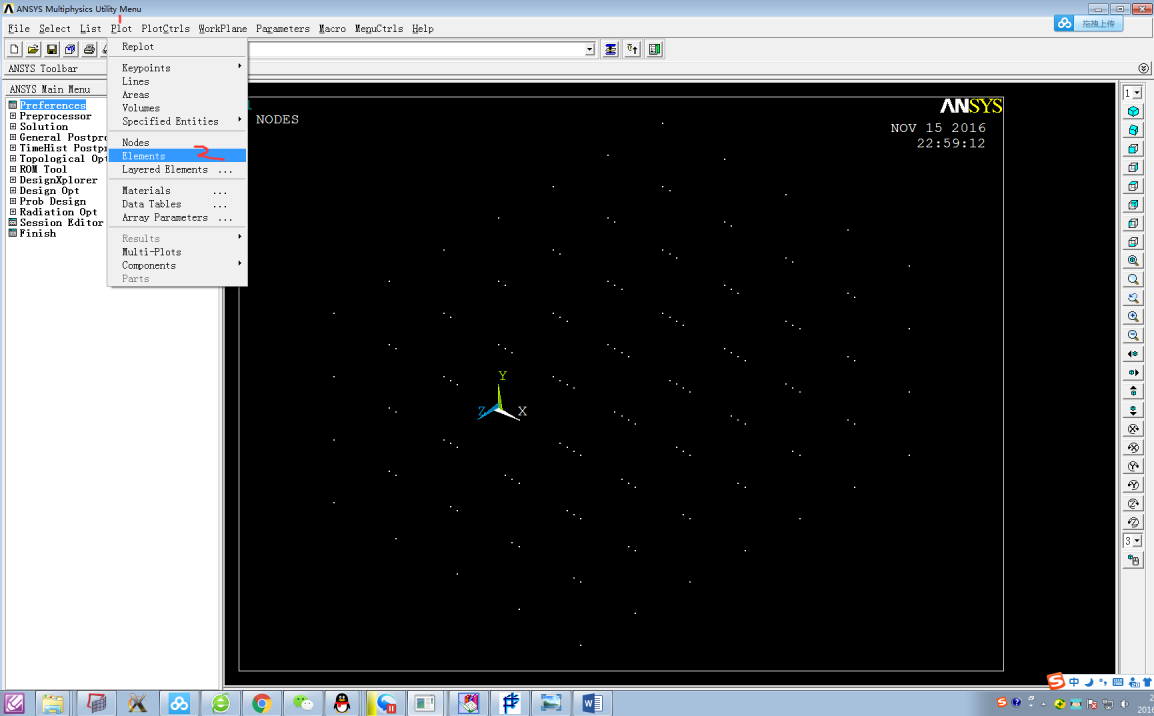Click the Save Database icon

coord(52,49)
